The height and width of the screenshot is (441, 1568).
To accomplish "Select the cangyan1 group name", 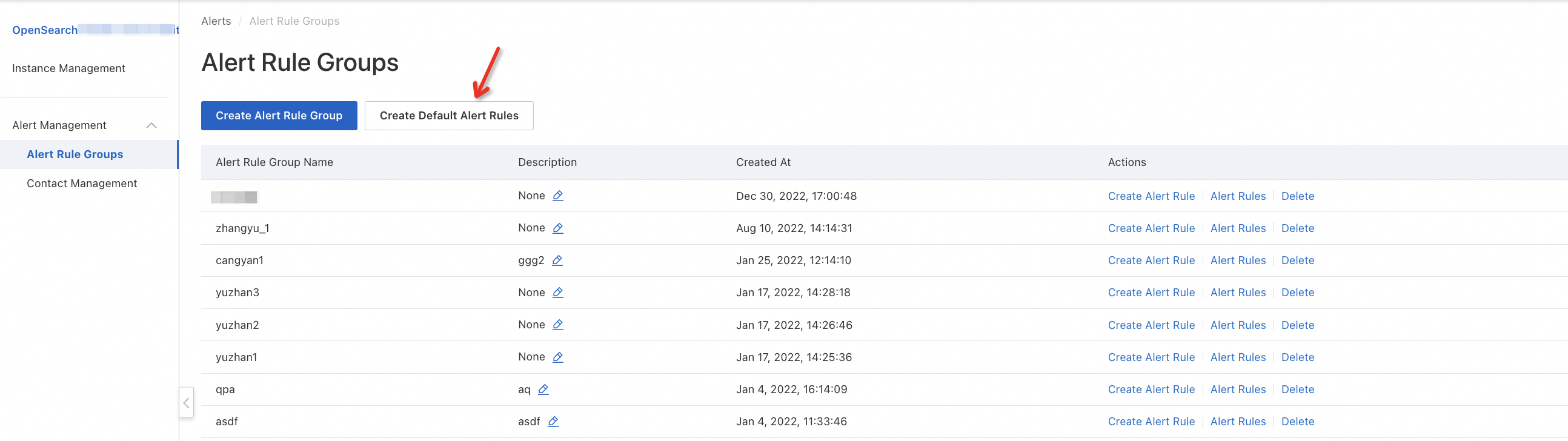I will [239, 260].
